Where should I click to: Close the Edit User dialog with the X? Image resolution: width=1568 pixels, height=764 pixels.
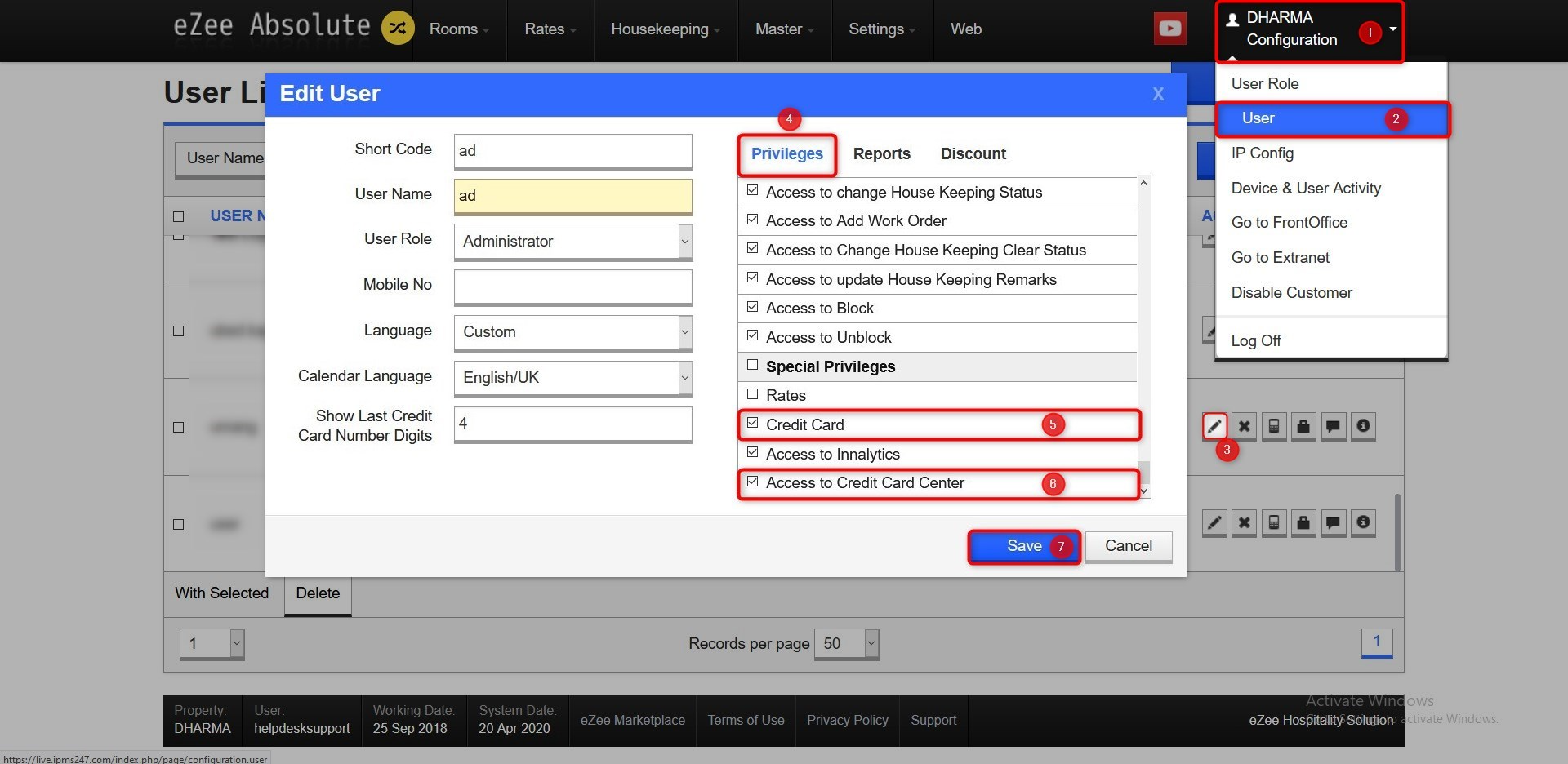coord(1158,94)
